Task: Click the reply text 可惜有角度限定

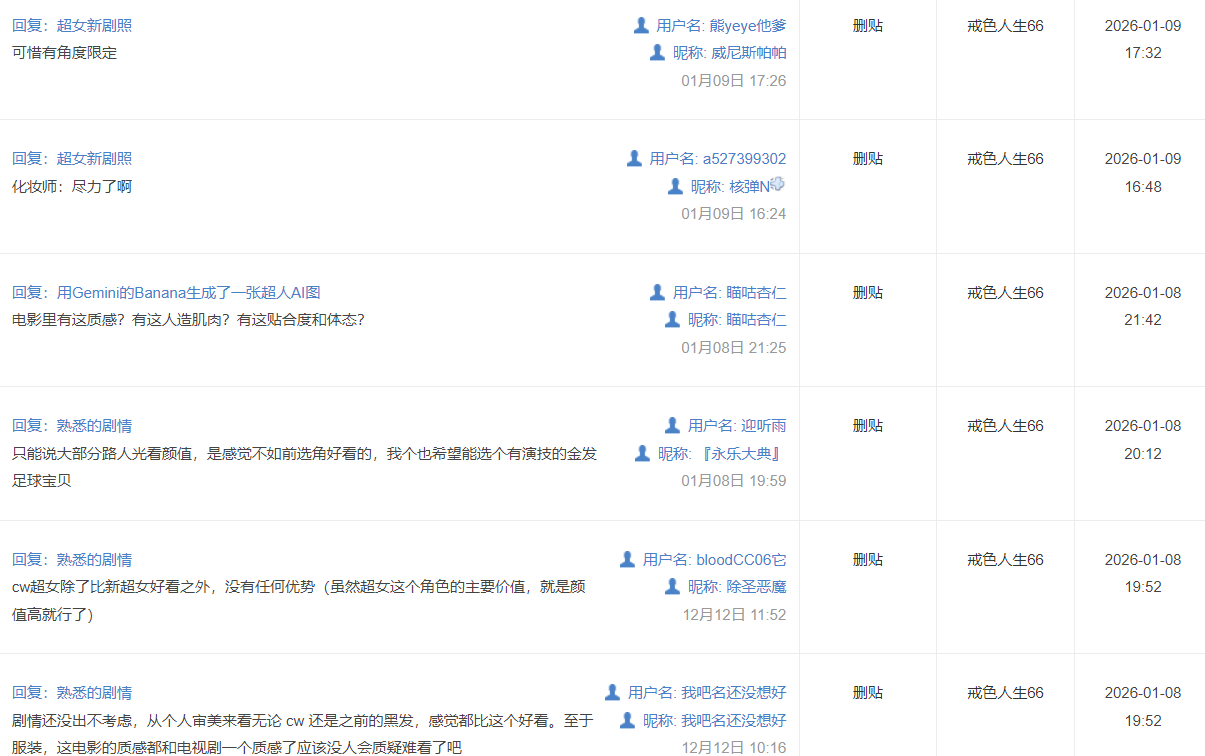Action: coord(64,52)
